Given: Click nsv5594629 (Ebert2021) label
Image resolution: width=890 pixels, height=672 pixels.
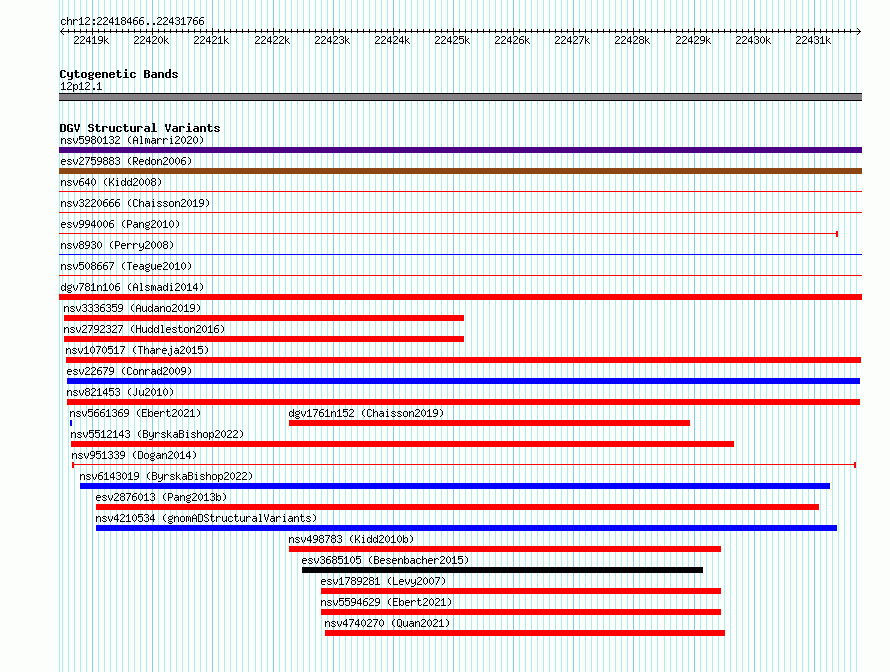Looking at the screenshot, I should pos(386,602).
